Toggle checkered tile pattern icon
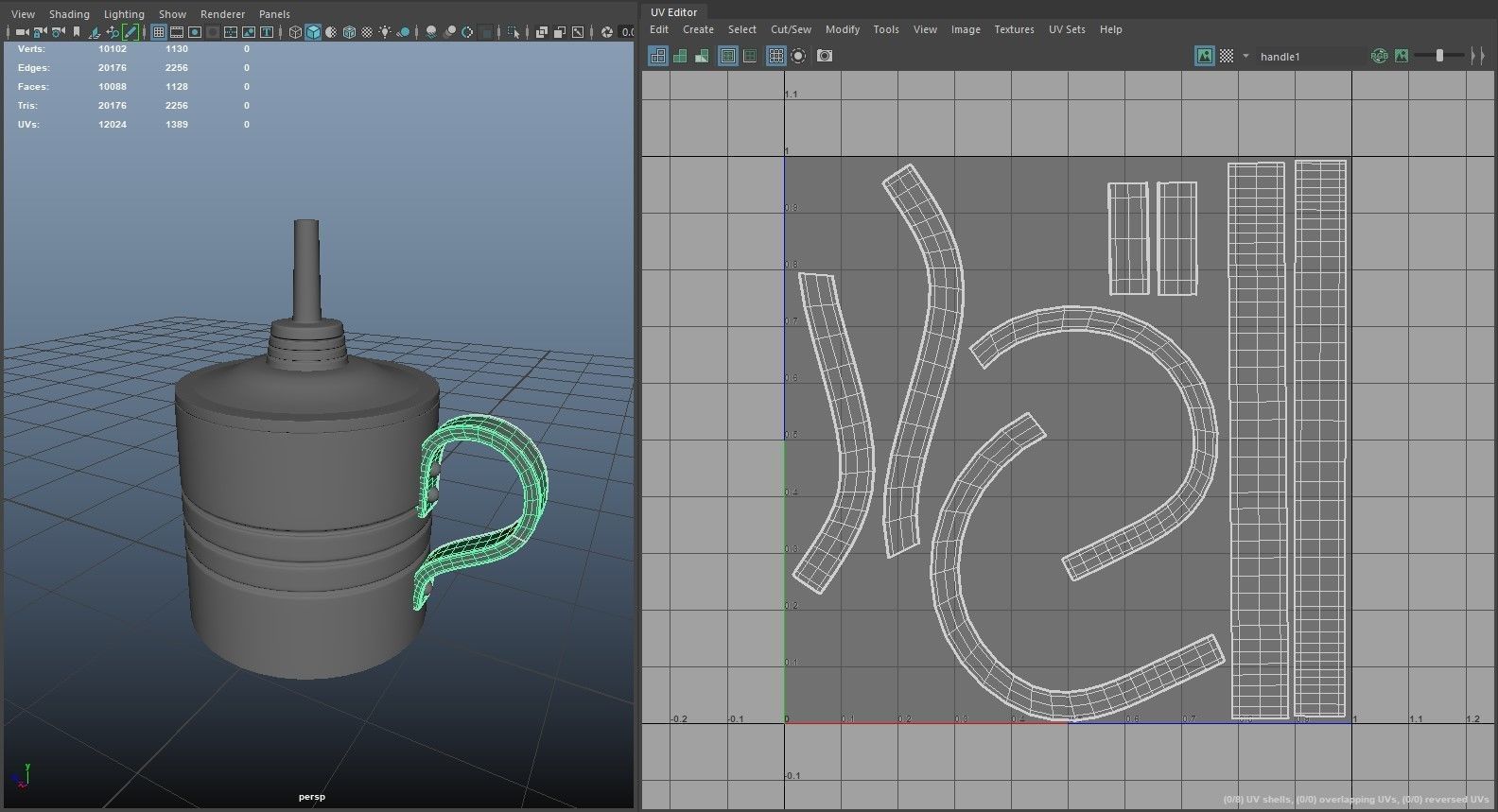Viewport: 1498px width, 812px height. 1227,56
